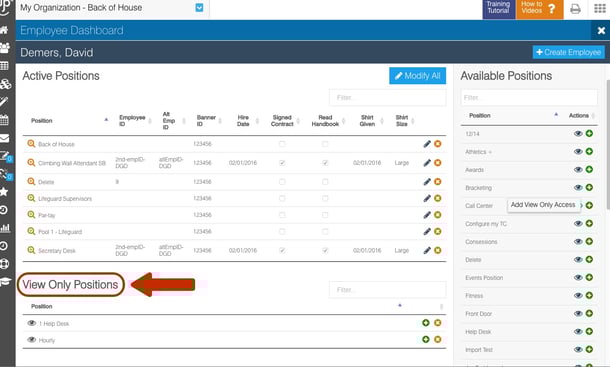Toggle Signed Contract checkbox for Climbing Wall Attendant
The height and width of the screenshot is (367, 610).
(282, 163)
